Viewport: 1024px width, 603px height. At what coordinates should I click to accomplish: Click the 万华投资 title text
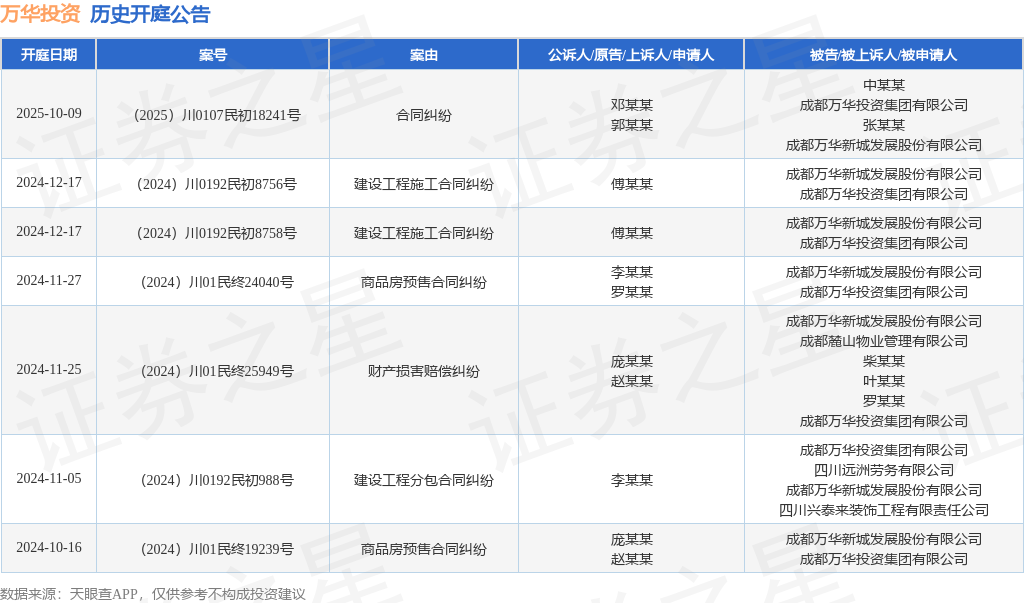point(40,14)
